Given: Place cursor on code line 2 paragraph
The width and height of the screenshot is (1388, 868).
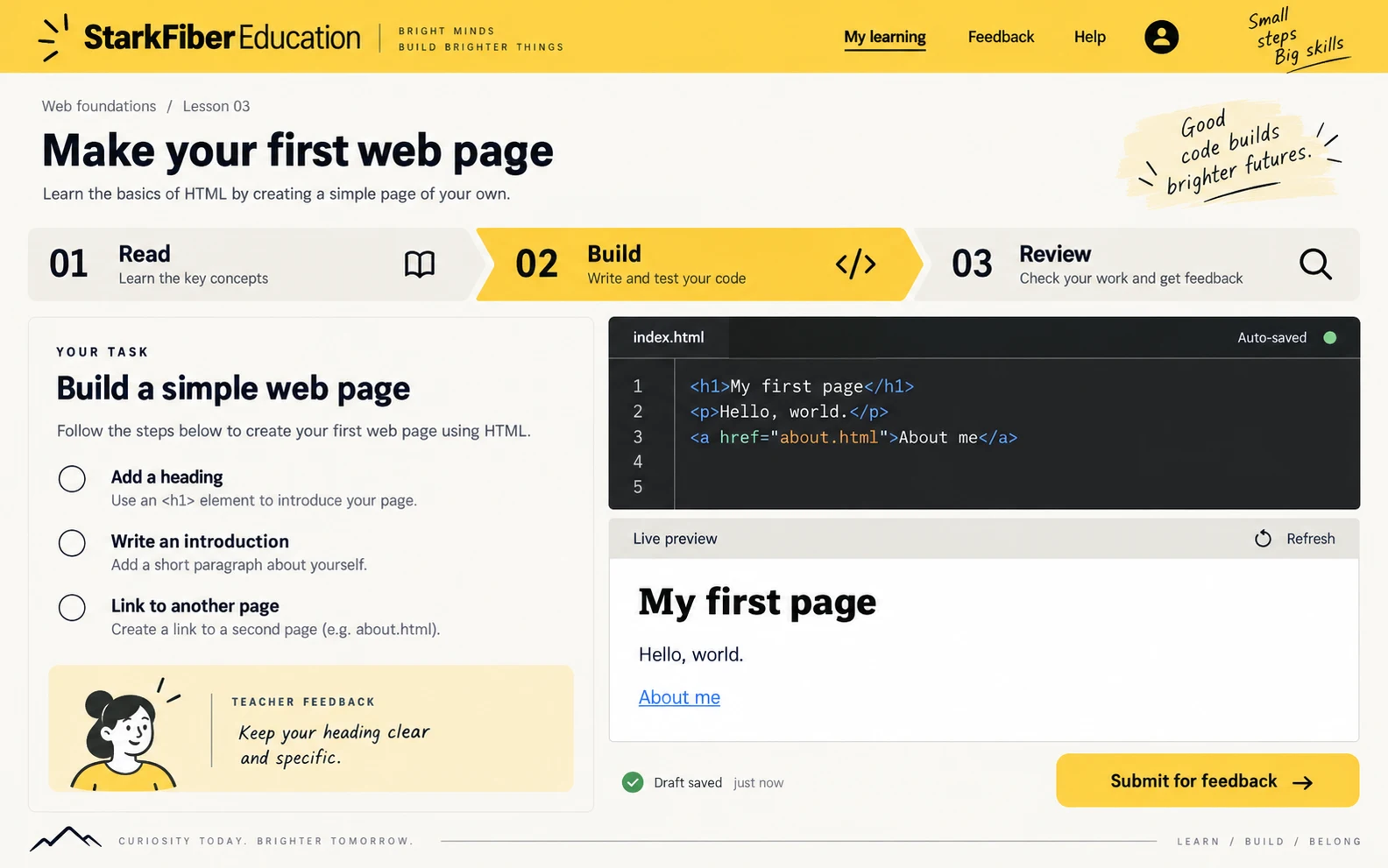Looking at the screenshot, I should coord(789,412).
